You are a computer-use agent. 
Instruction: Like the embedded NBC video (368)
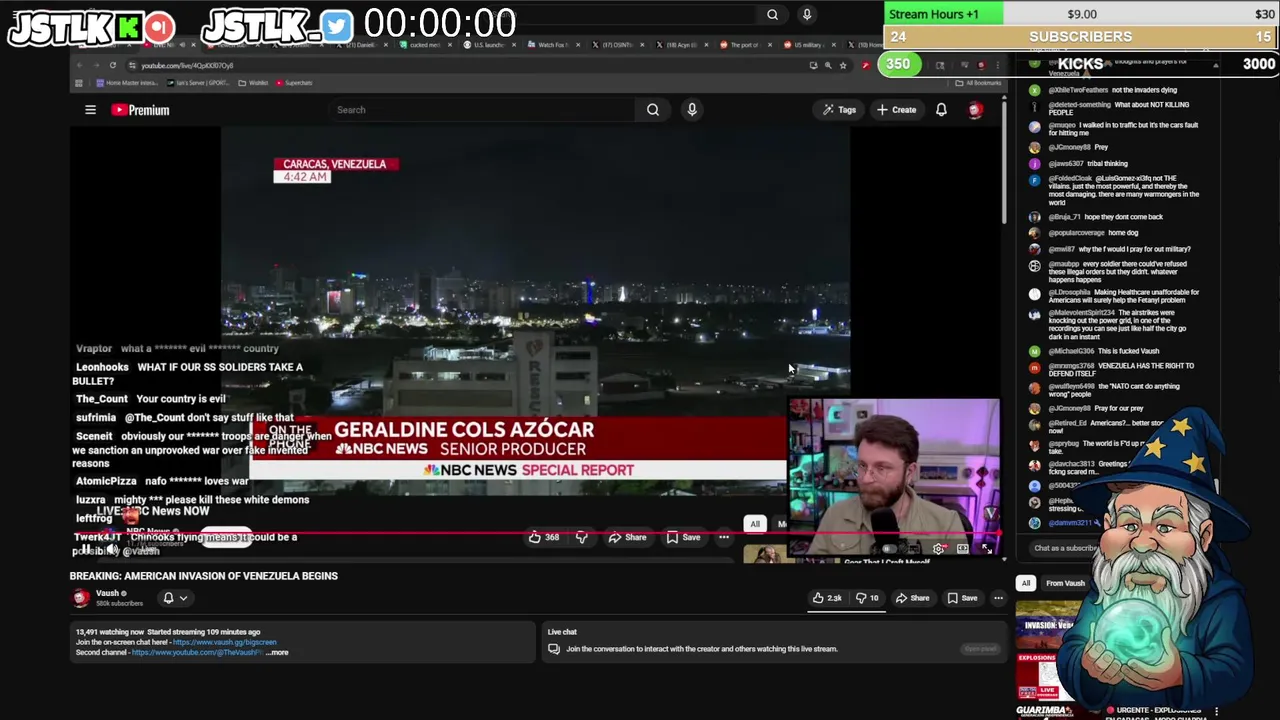(x=545, y=537)
